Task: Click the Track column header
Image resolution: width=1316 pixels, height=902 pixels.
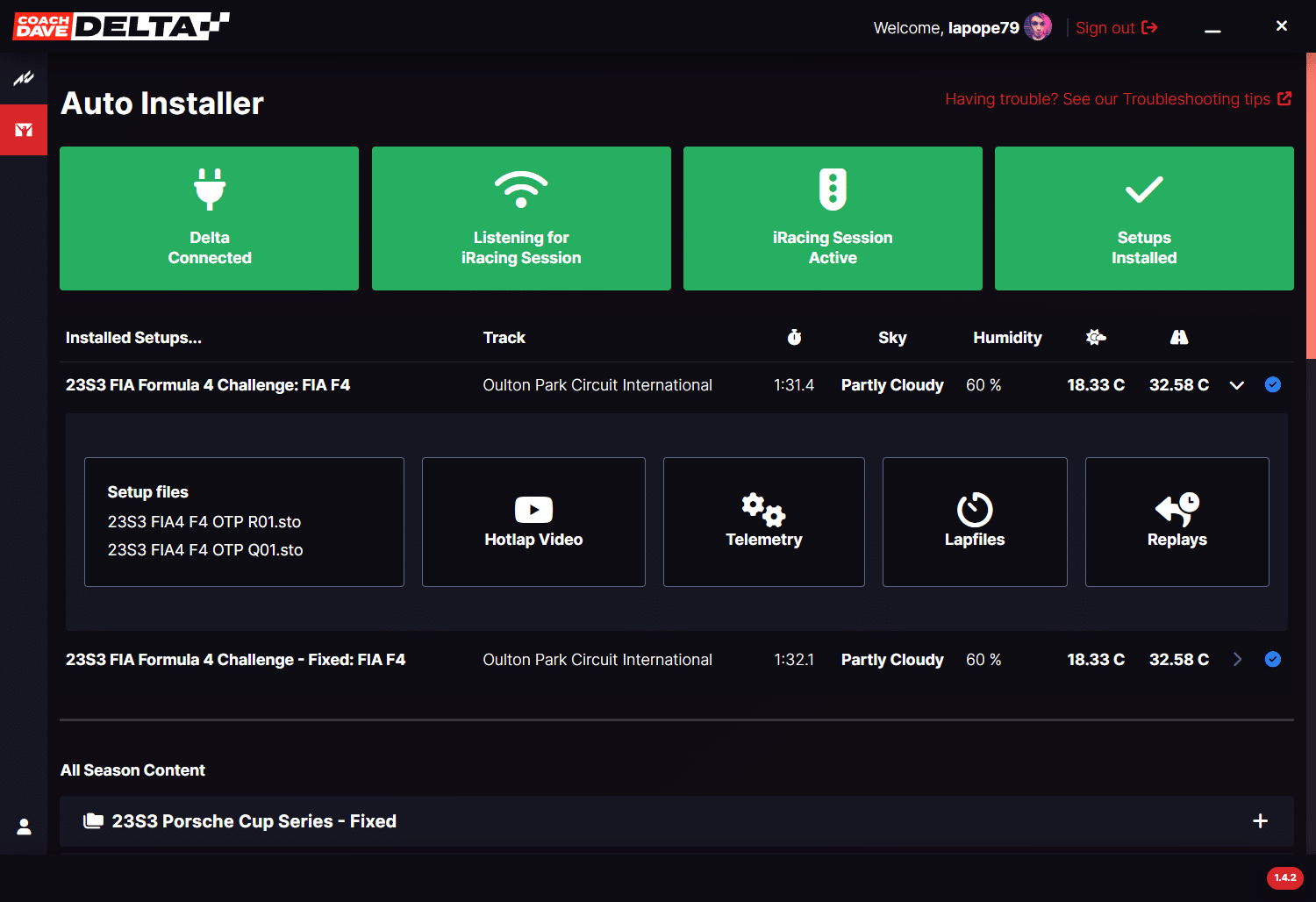Action: click(x=504, y=338)
